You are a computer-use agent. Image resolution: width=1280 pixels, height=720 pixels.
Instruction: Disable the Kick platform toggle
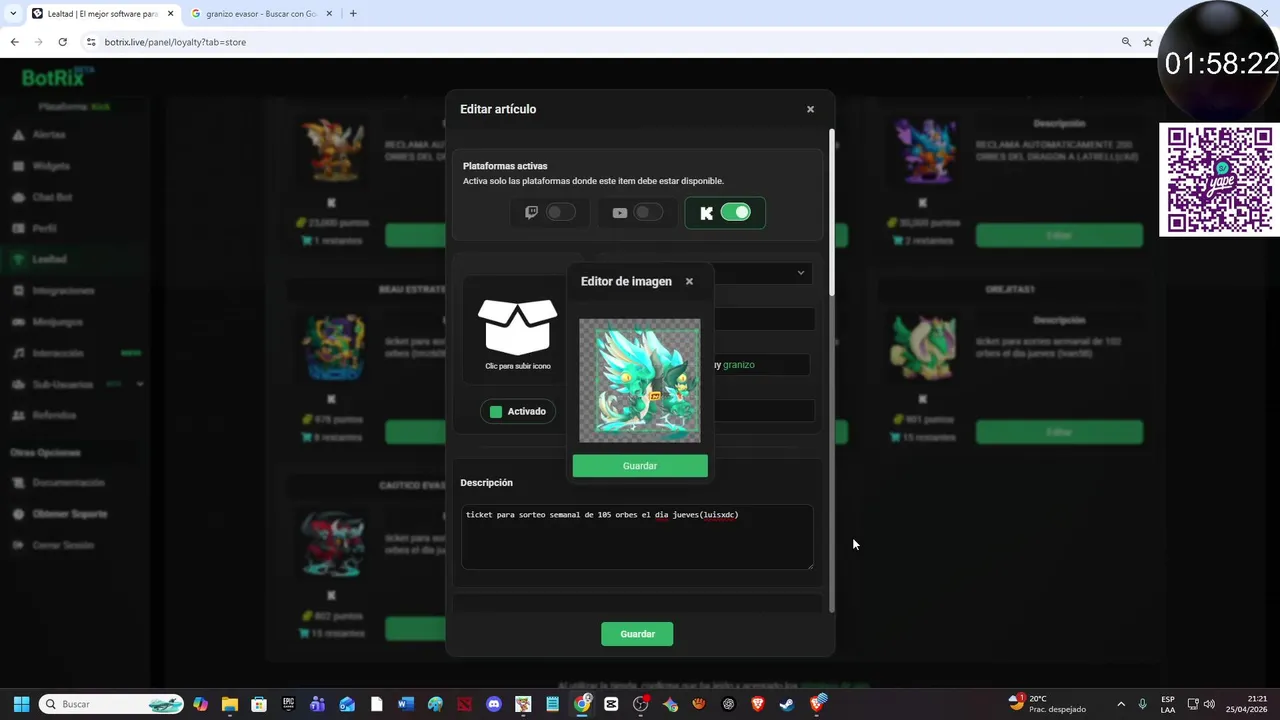[x=735, y=212]
